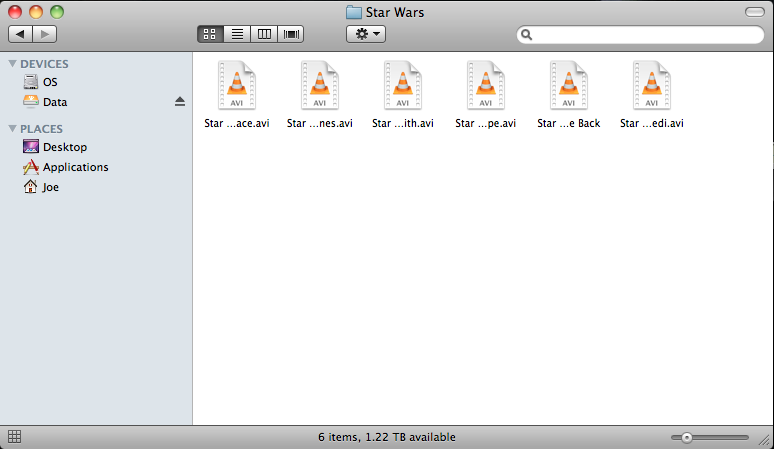The height and width of the screenshot is (449, 774).
Task: Open the gear Action menu
Action: click(x=366, y=34)
